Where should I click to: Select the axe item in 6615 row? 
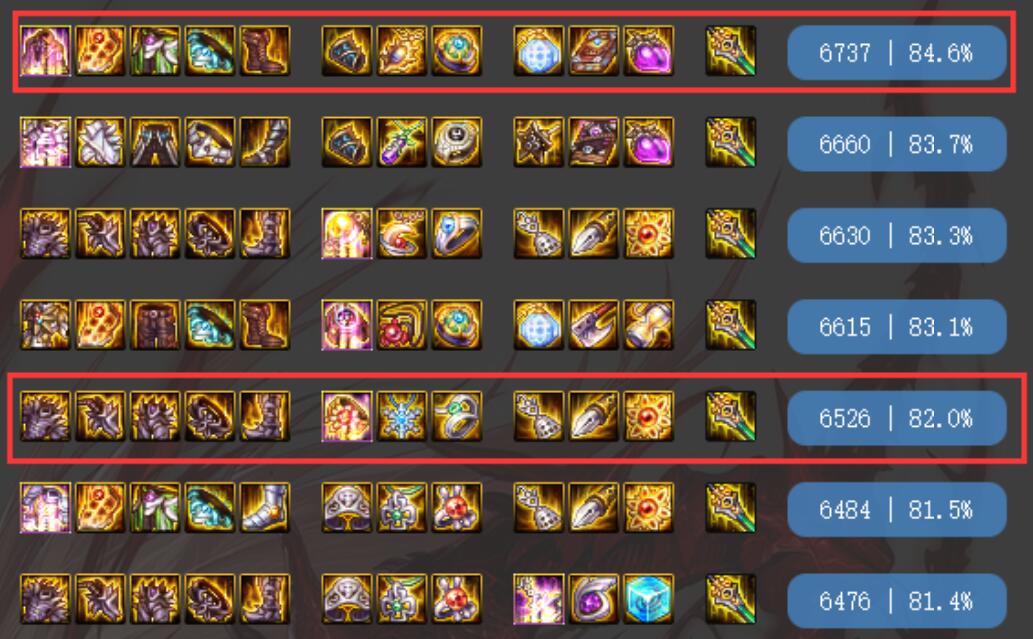(x=594, y=325)
